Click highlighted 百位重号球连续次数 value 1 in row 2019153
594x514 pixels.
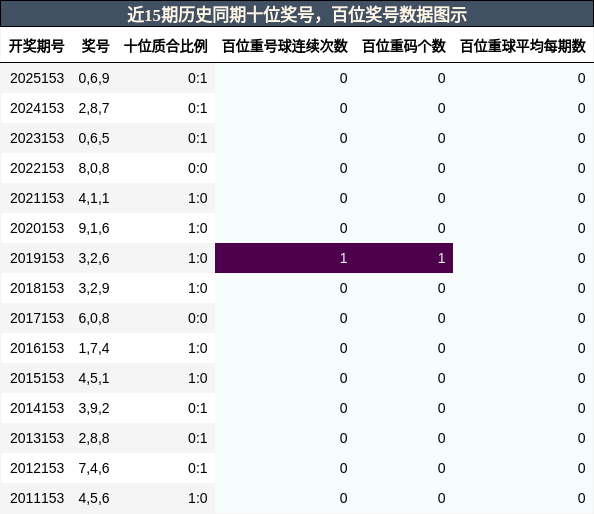(343, 258)
